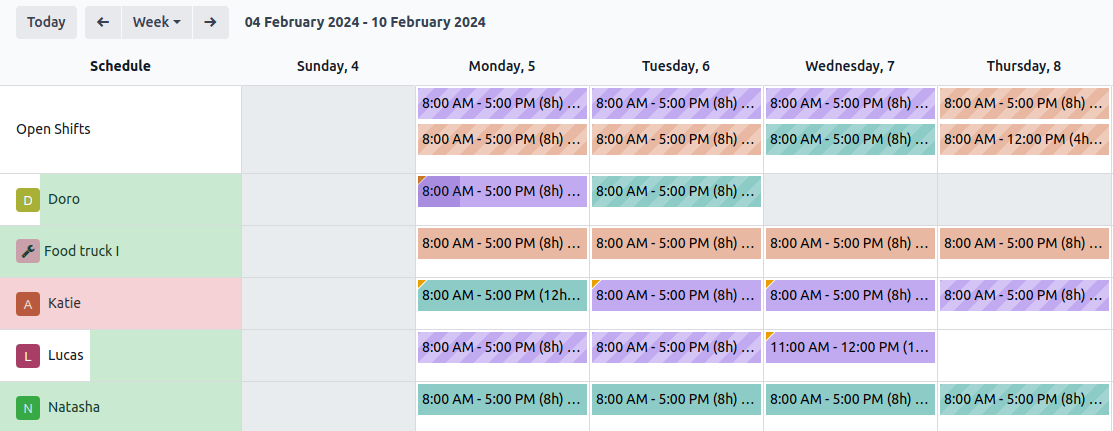
Task: Click the previous week arrow button
Action: 103,22
